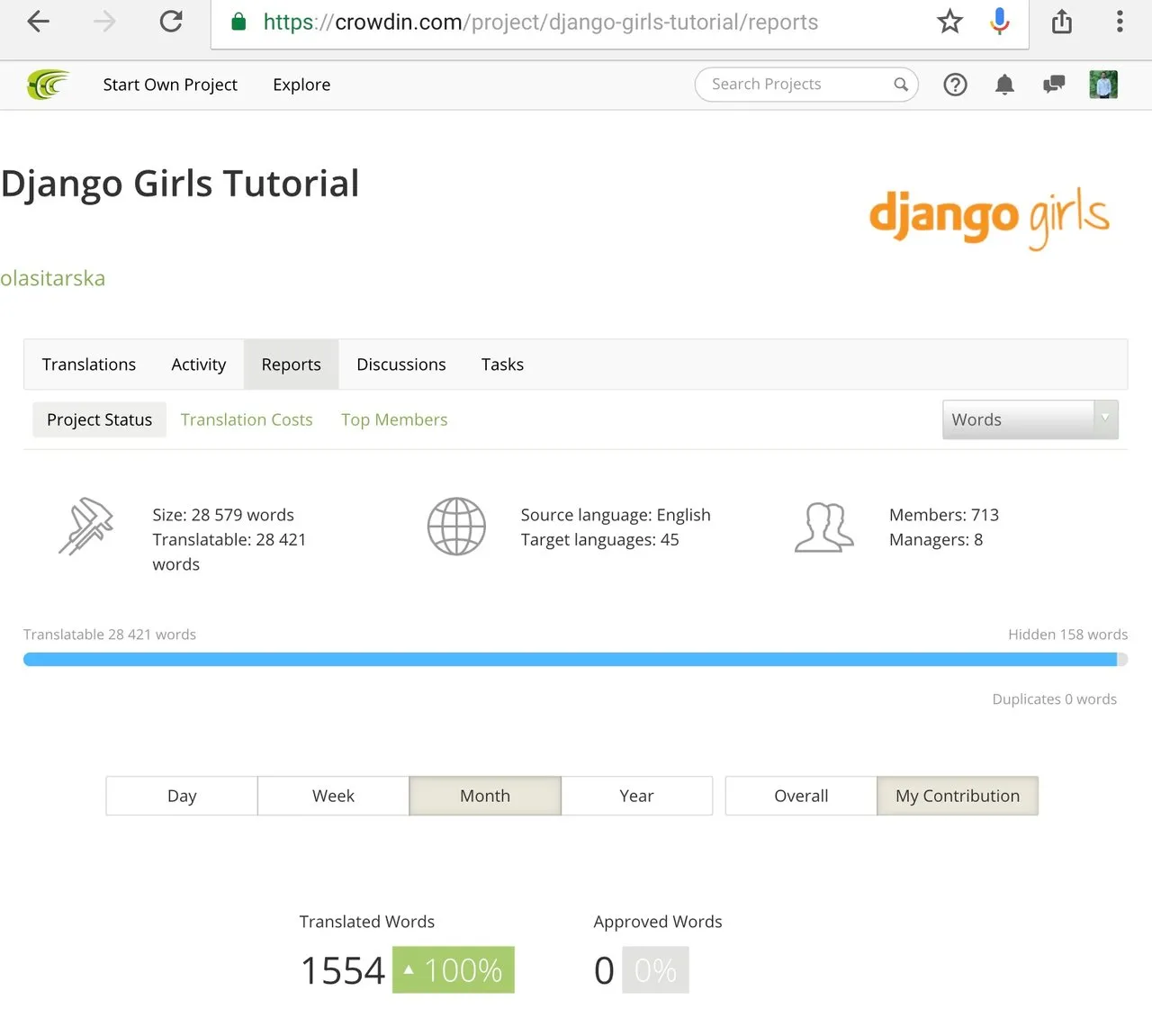Click the translated words count 1554
Image resolution: width=1152 pixels, height=1036 pixels.
click(x=343, y=970)
